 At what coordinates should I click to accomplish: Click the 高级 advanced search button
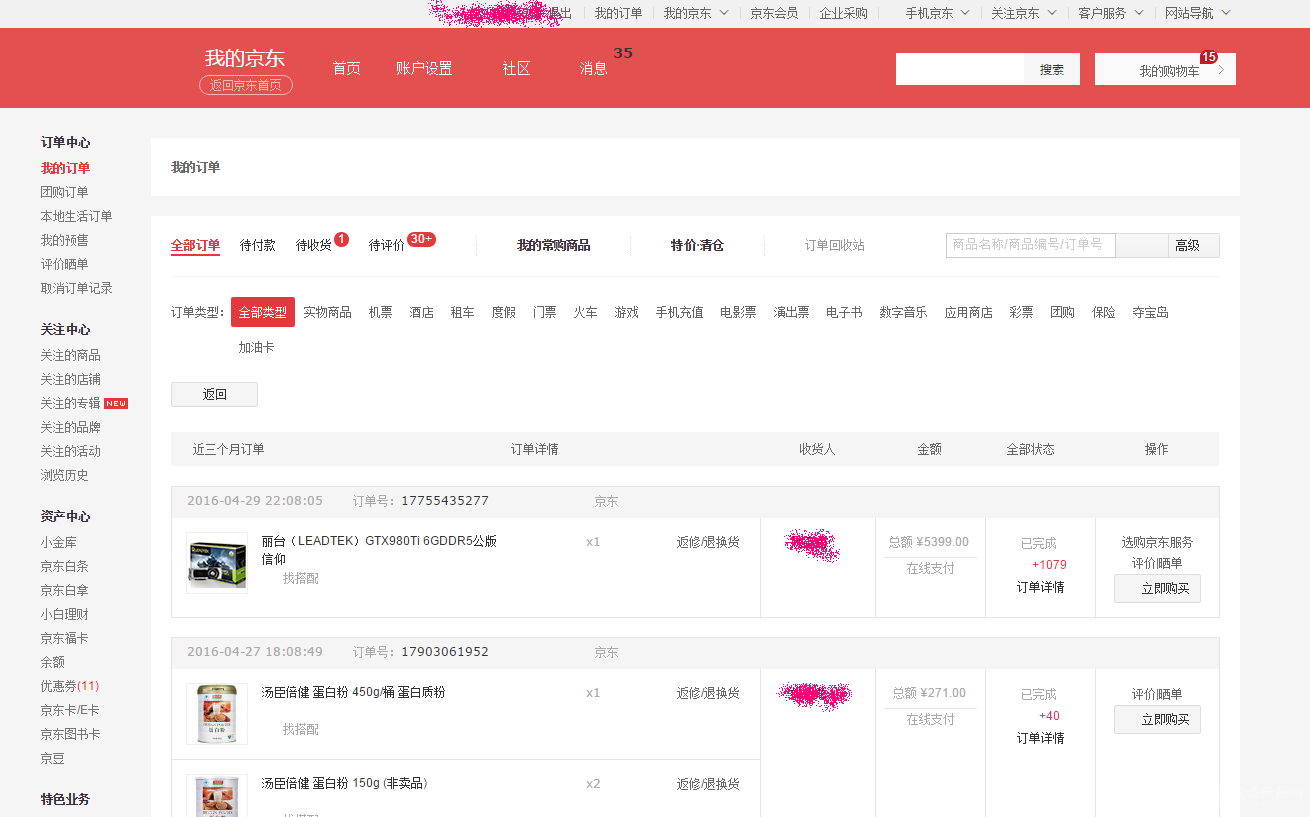coord(1193,245)
